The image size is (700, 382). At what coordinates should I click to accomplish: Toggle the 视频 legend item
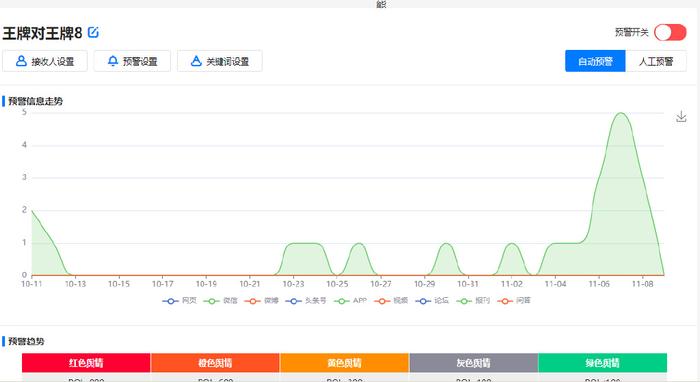tap(391, 301)
